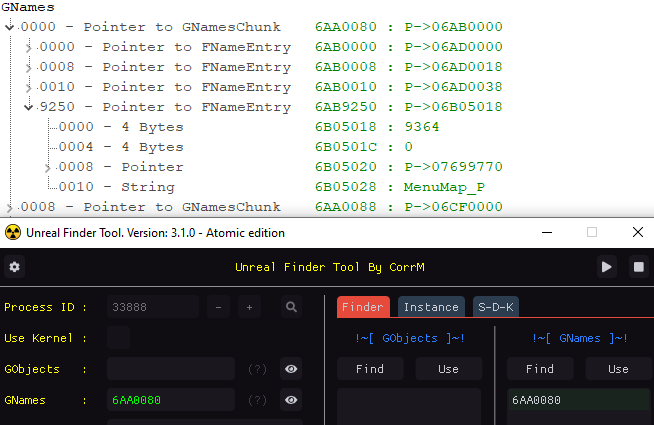Expand the 0008 Pointer to FNameEntry node
The image size is (654, 425).
28,67
